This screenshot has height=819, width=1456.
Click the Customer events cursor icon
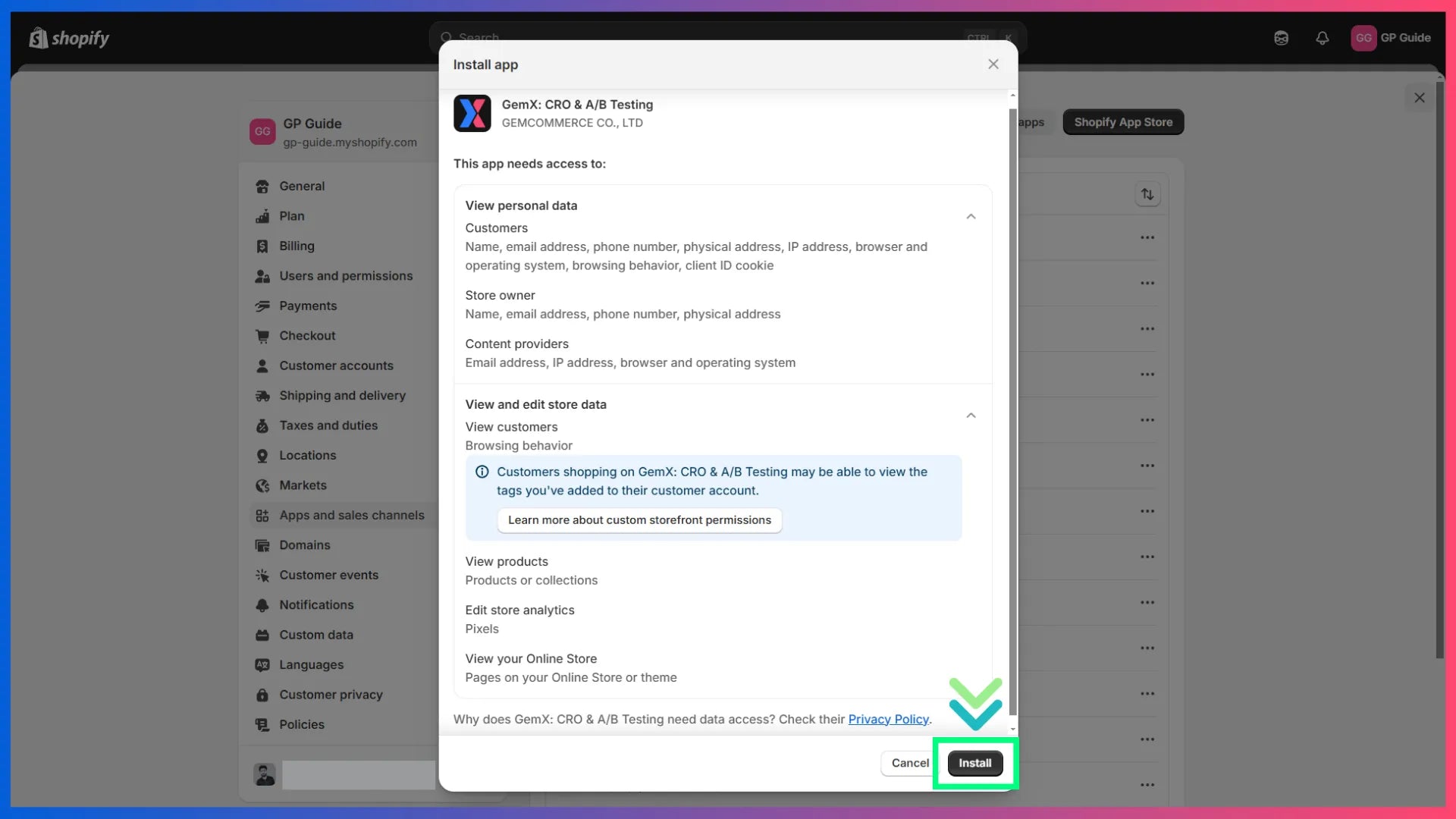(262, 576)
